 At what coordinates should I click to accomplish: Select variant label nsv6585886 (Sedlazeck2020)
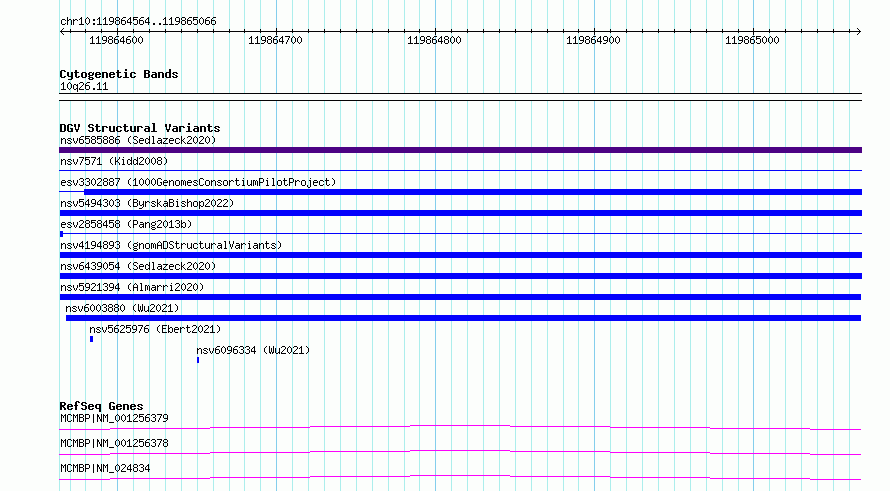(138, 140)
